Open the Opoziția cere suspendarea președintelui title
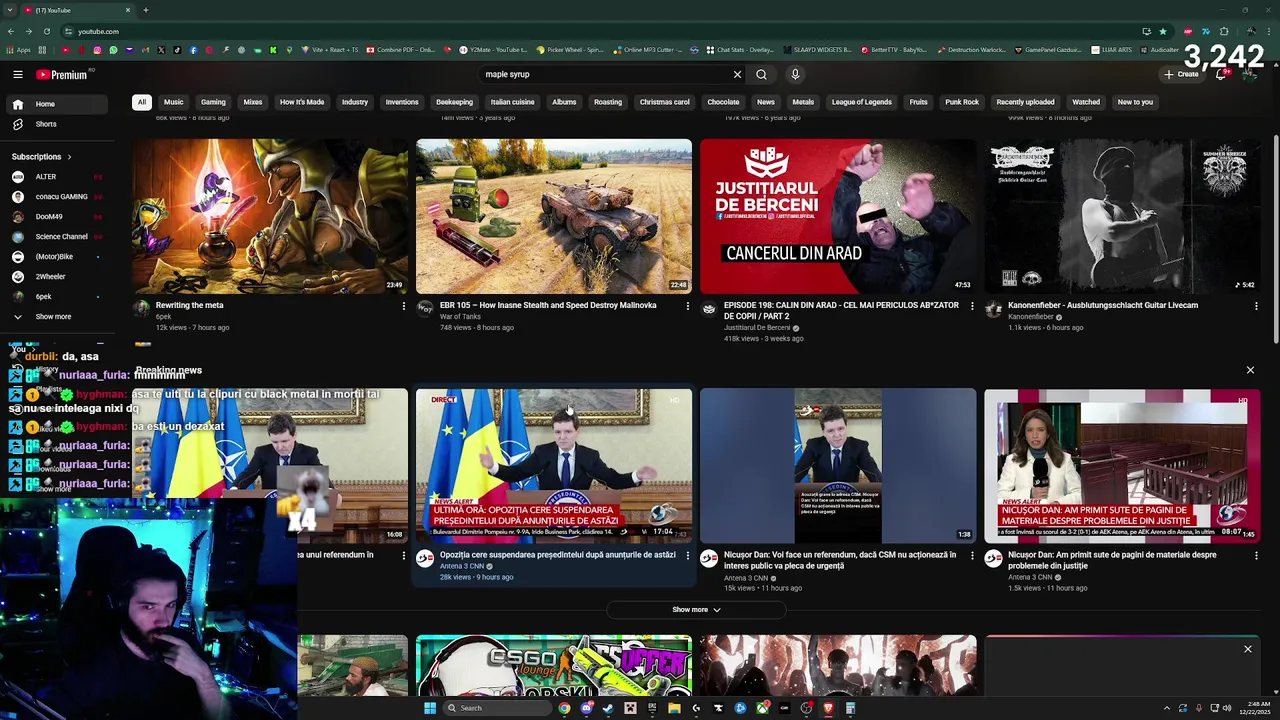Screen dimensions: 1280x720 tap(558, 555)
